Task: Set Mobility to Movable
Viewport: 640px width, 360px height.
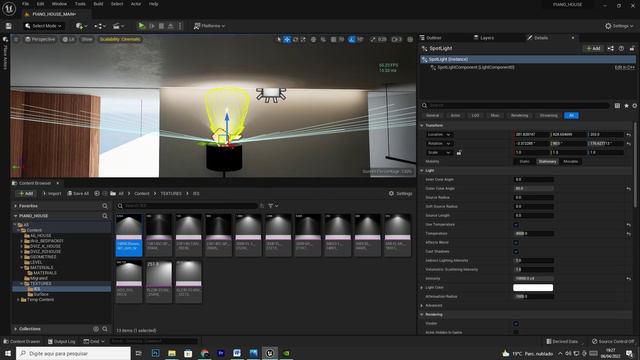Action: (570, 161)
